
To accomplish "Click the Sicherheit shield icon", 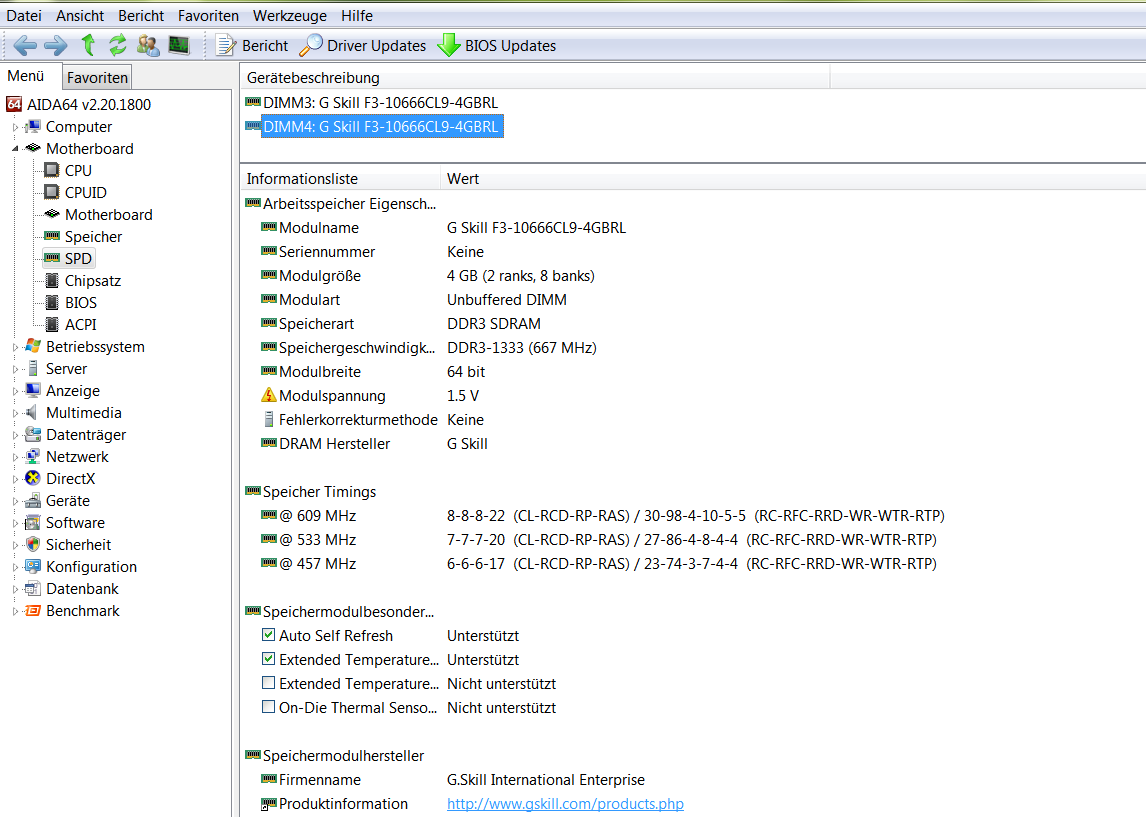I will pos(33,544).
